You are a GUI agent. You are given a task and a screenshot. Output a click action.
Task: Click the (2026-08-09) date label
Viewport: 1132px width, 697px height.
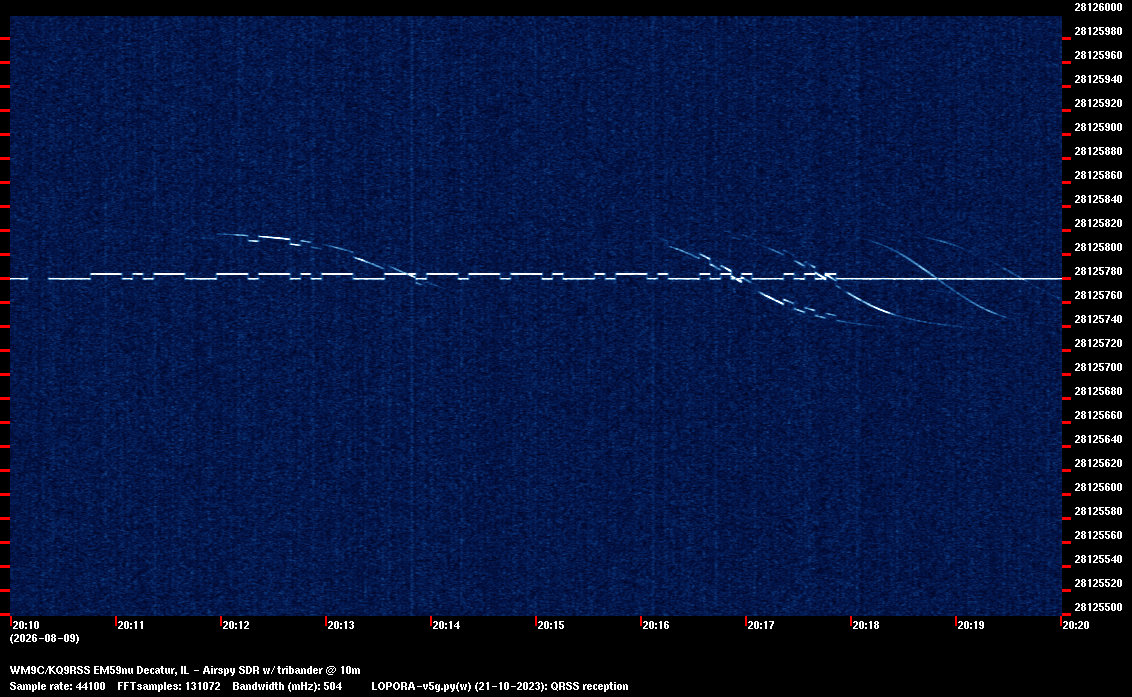pyautogui.click(x=44, y=638)
